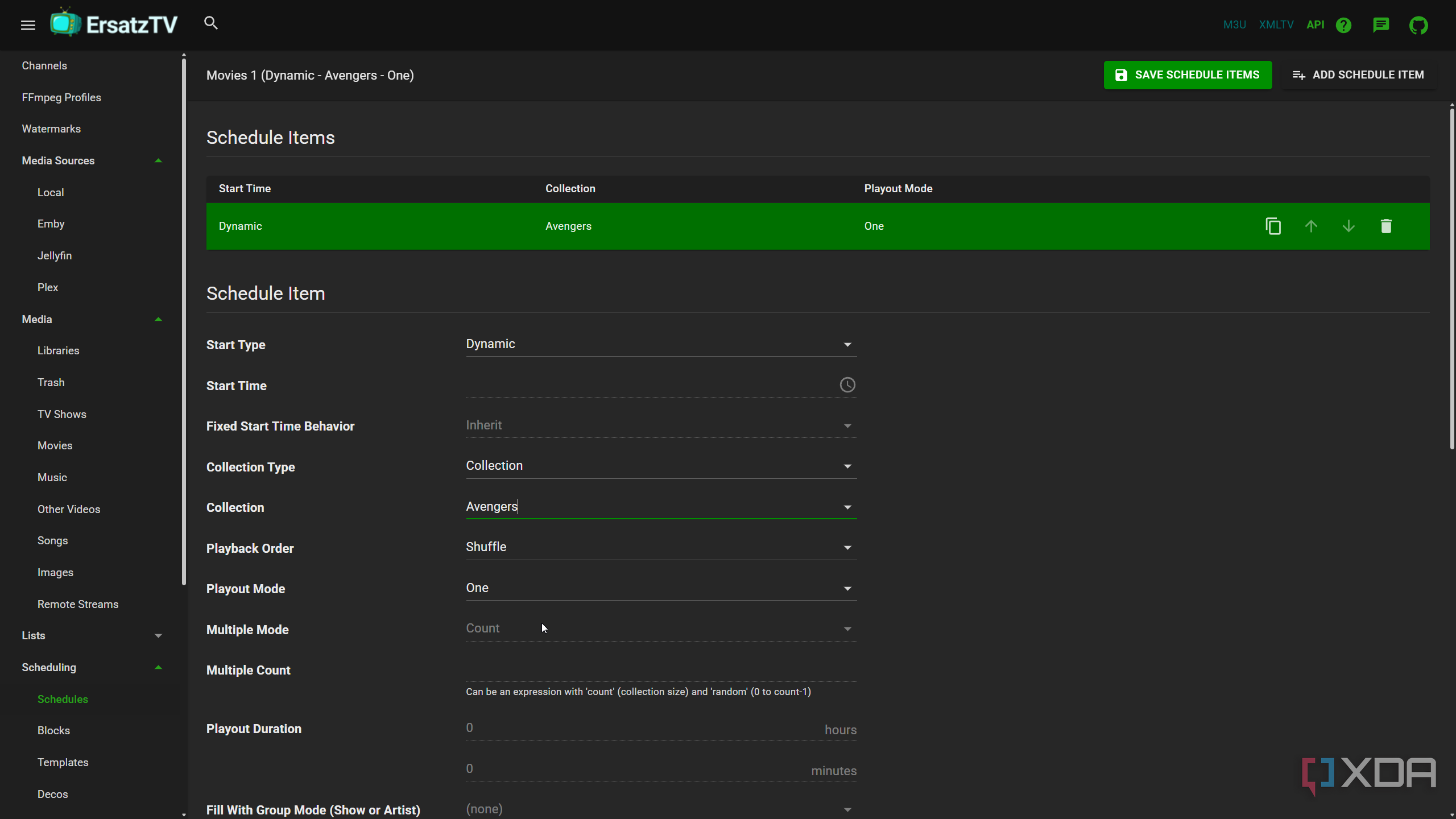Image resolution: width=1456 pixels, height=819 pixels.
Task: Click the Playout Duration hours field
Action: (661, 728)
